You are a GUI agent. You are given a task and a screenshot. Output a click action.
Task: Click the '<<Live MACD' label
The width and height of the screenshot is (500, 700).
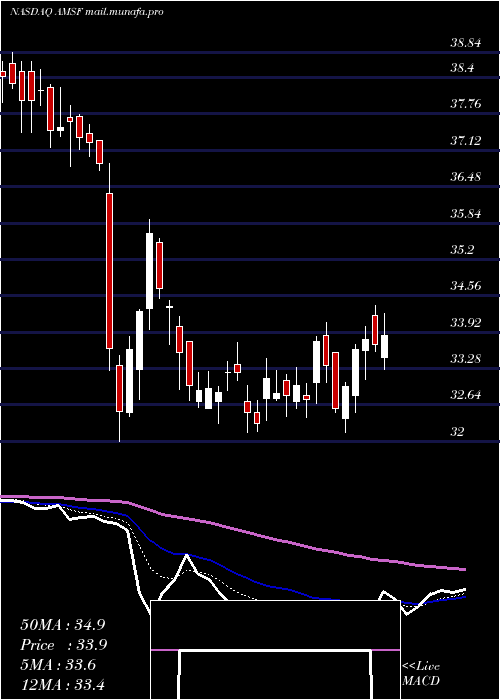421,673
